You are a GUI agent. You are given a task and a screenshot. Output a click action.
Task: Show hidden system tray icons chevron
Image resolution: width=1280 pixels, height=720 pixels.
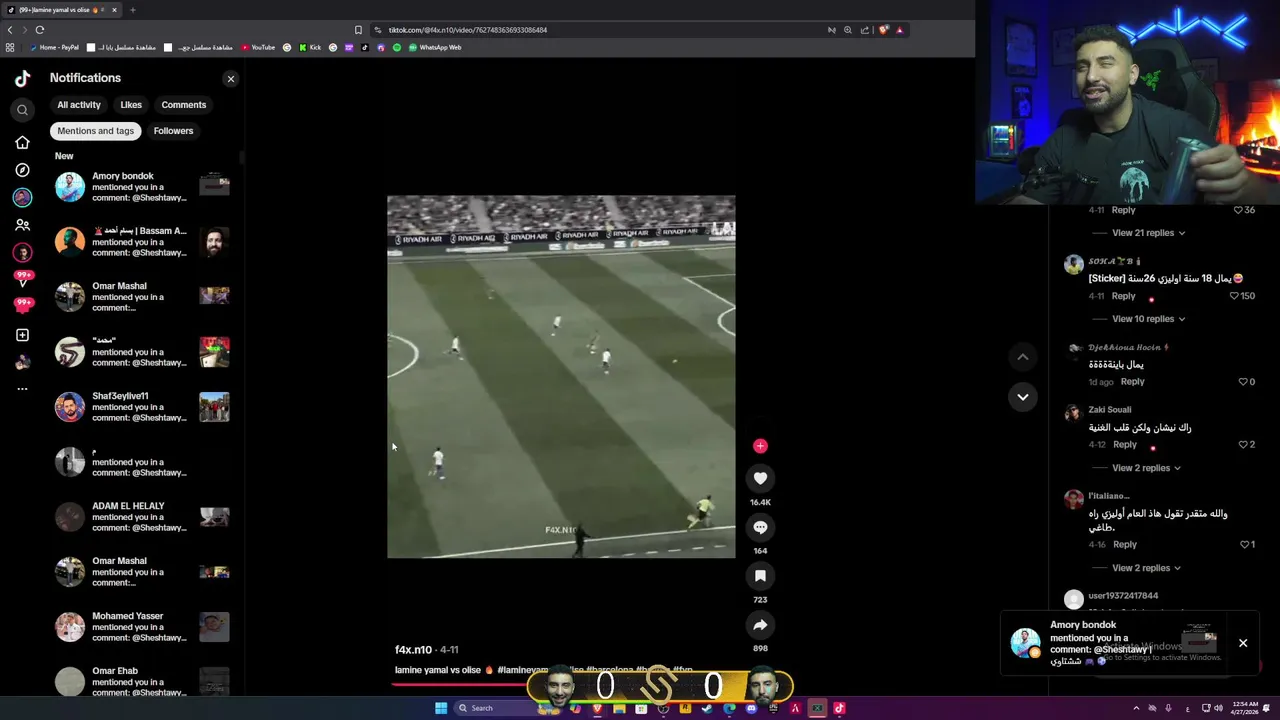click(x=1136, y=708)
